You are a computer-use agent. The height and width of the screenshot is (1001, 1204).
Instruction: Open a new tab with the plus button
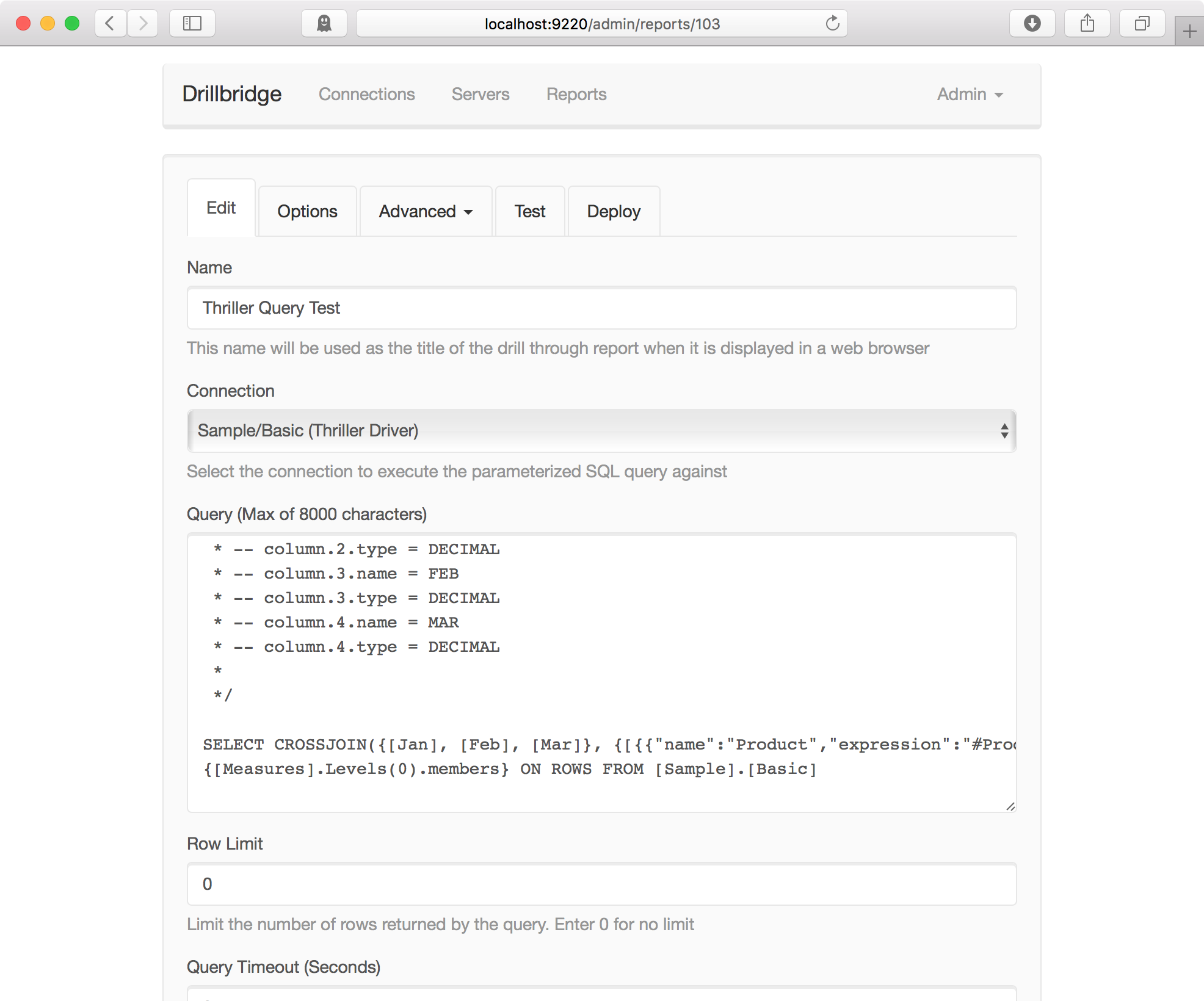[x=1189, y=31]
